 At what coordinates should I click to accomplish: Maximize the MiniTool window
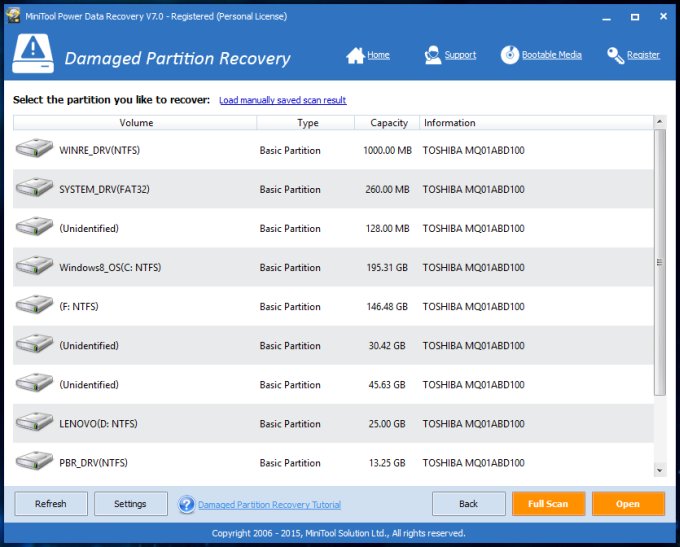tap(635, 17)
